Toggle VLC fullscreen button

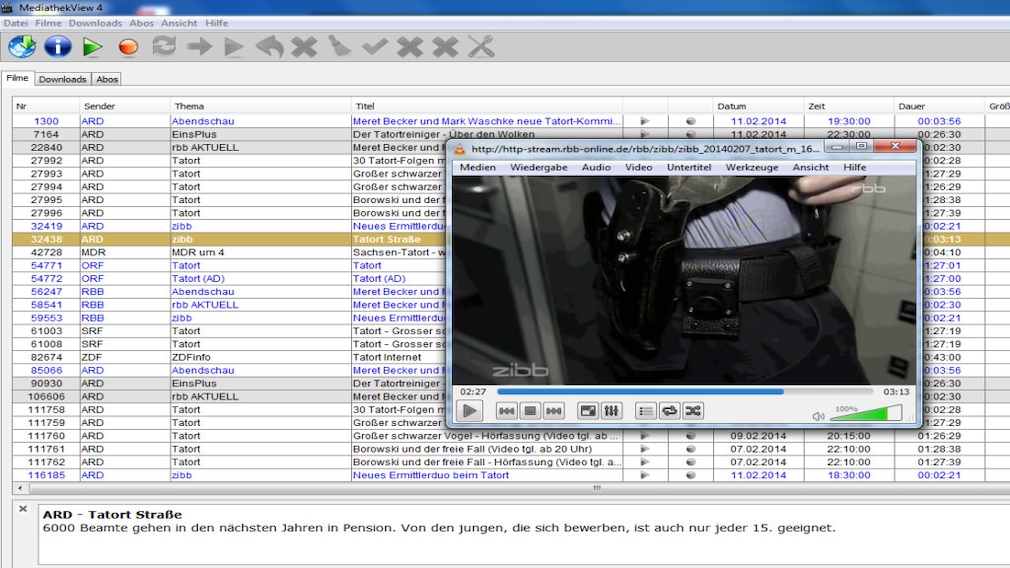pos(588,411)
